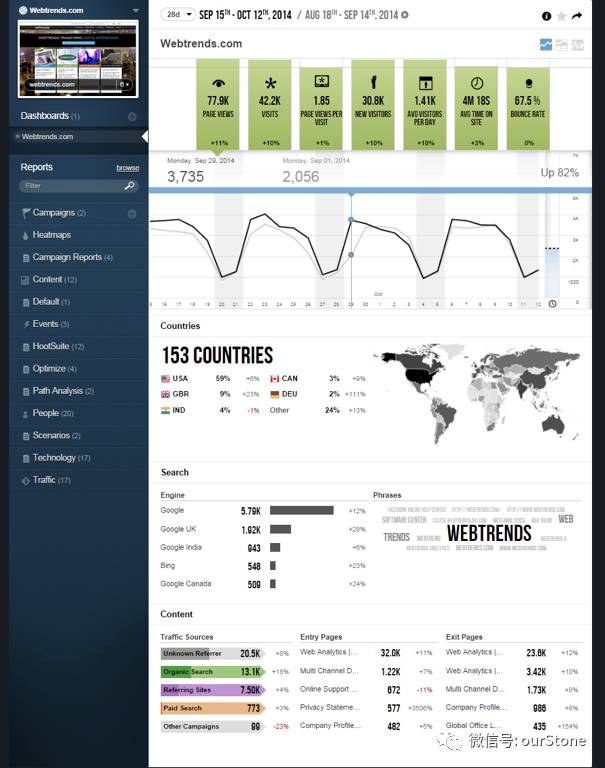Screen dimensions: 605x768
Task: Click the orange Paid Search bar
Action: [x=213, y=708]
